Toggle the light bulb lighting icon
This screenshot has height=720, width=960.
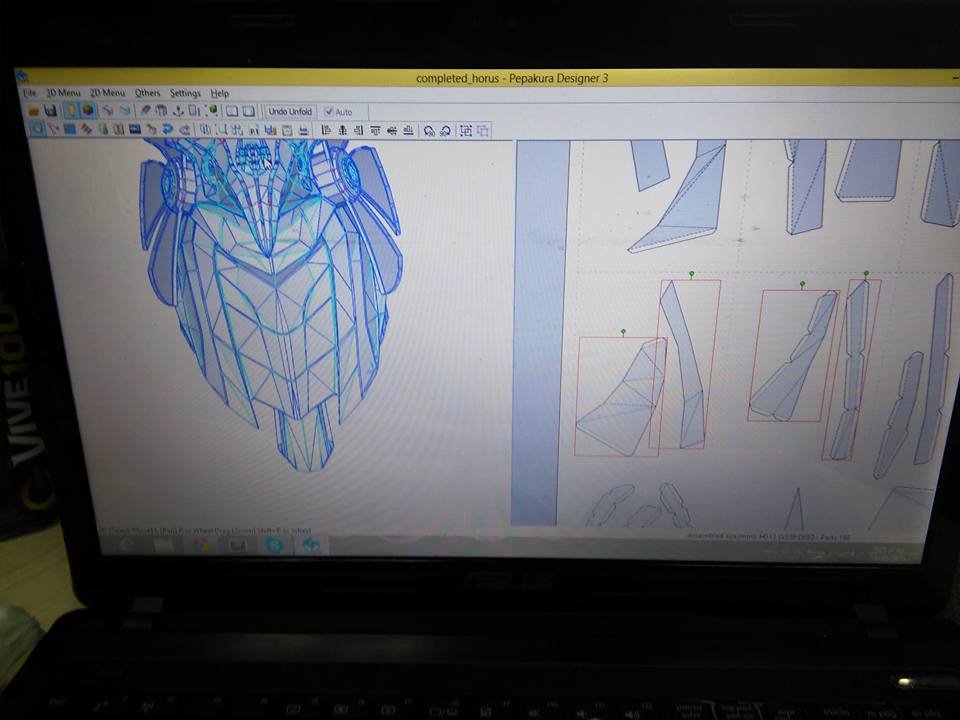[x=72, y=111]
